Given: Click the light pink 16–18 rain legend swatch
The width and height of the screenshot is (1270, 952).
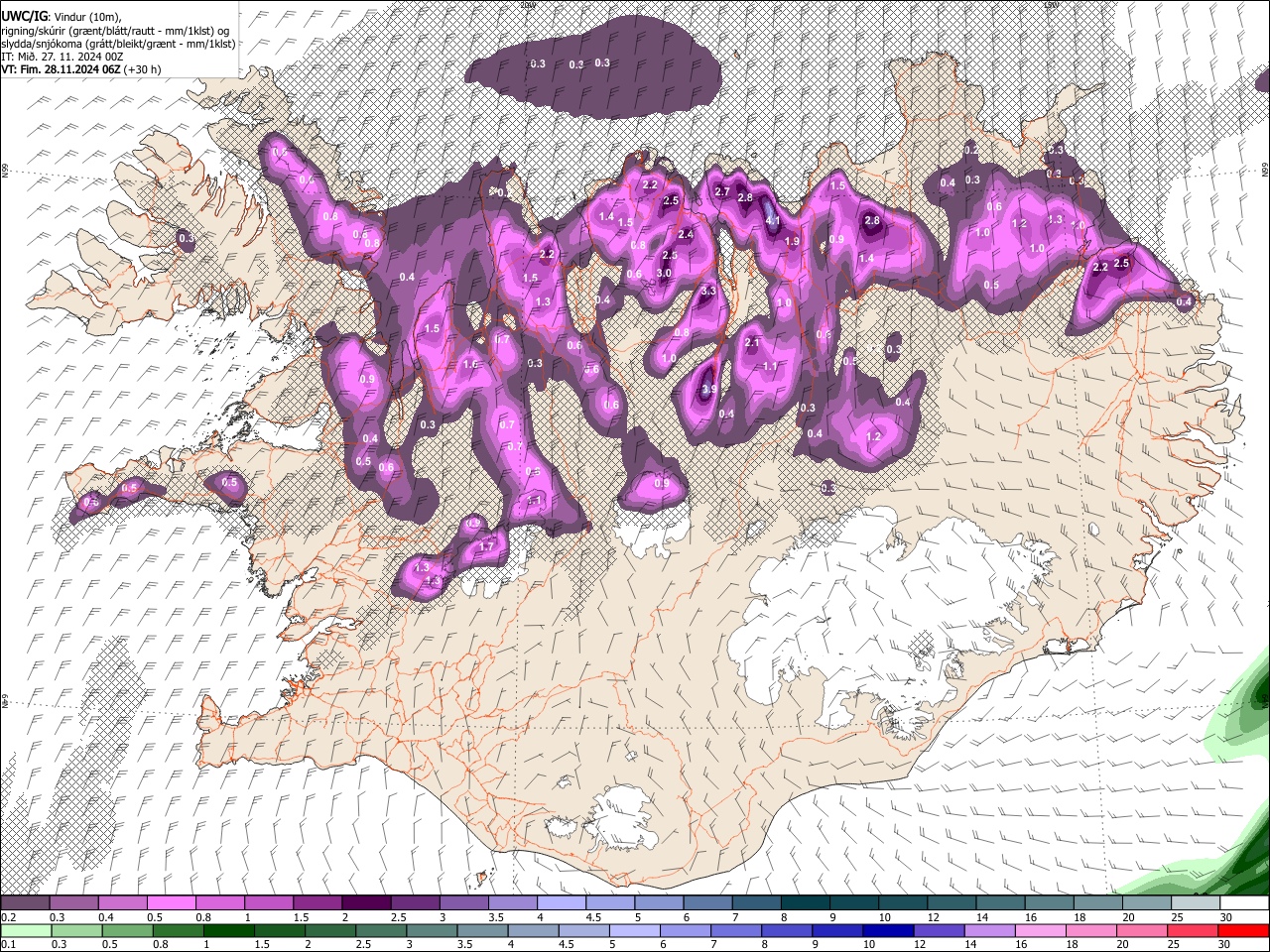Looking at the screenshot, I should (1040, 931).
